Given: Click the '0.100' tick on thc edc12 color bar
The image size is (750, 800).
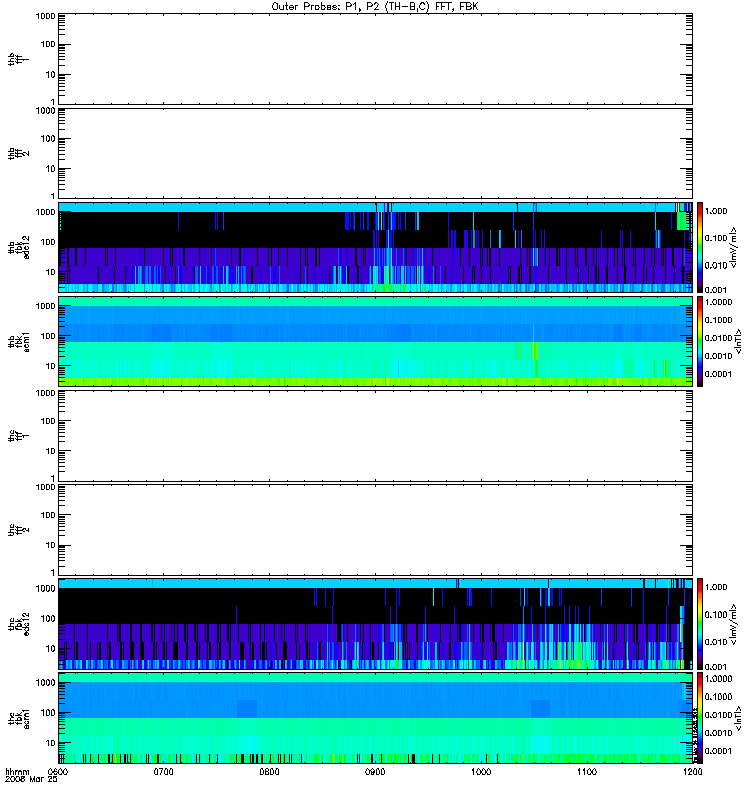Looking at the screenshot, I should coord(716,615).
